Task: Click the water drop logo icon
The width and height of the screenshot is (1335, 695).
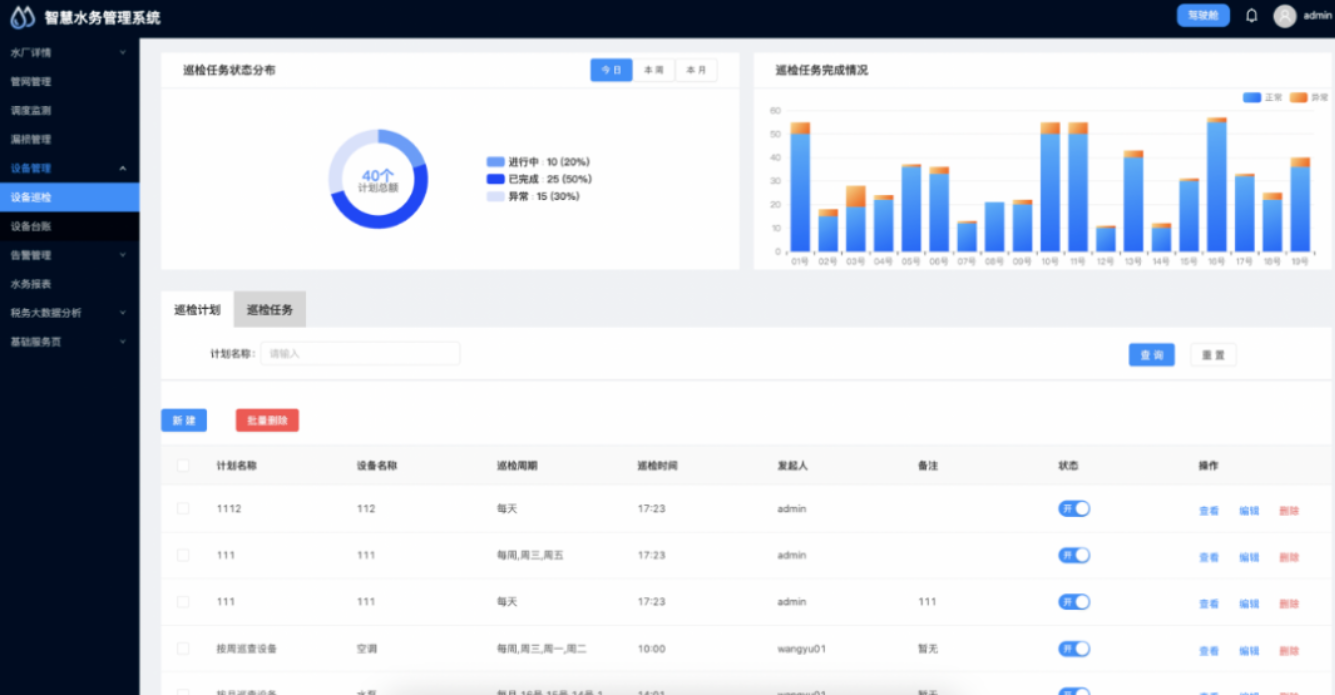Action: (x=22, y=17)
